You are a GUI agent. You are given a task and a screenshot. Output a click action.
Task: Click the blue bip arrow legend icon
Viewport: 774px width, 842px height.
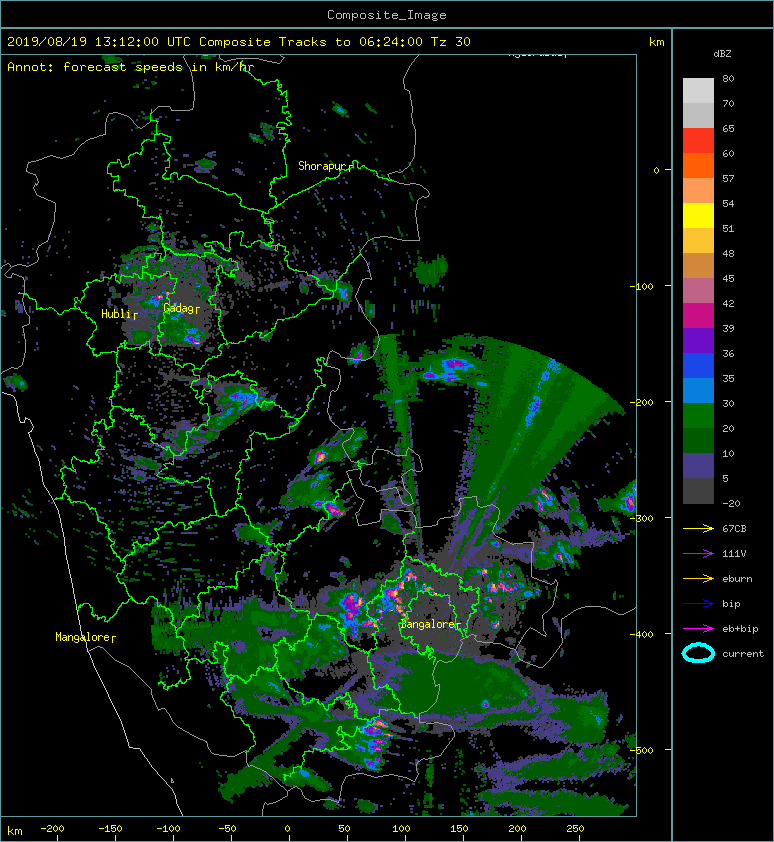[x=698, y=604]
